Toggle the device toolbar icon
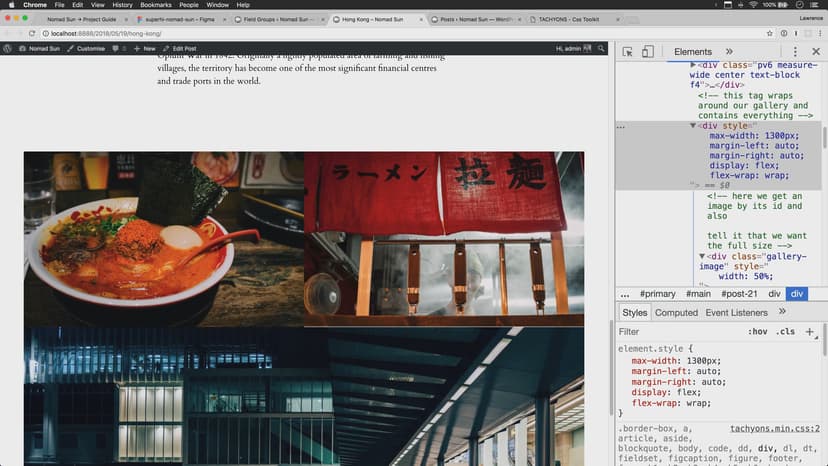The image size is (828, 466). (647, 52)
